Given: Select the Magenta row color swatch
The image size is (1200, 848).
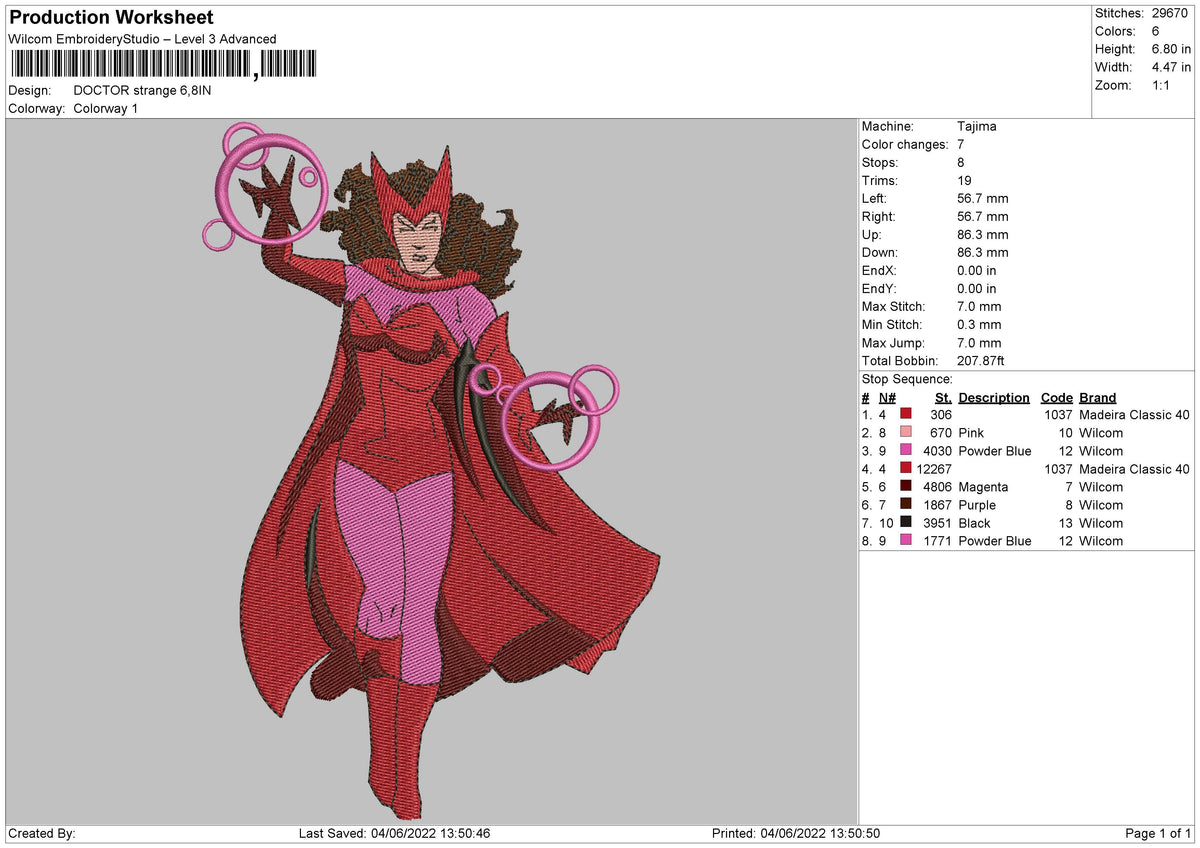Looking at the screenshot, I should 906,487.
